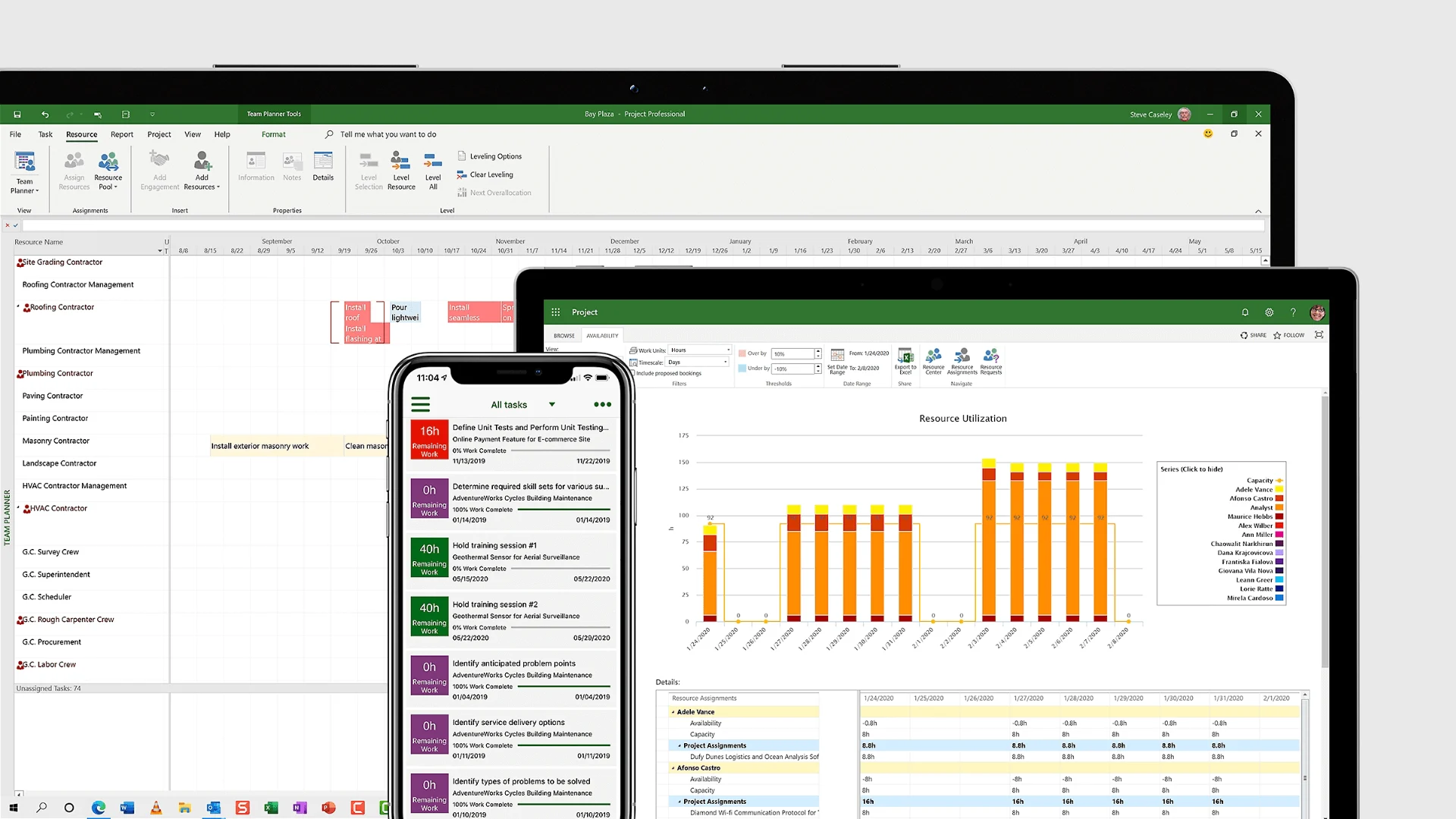Click Mirela Cardoso series color swatch
The image size is (1456, 819).
tap(1279, 598)
